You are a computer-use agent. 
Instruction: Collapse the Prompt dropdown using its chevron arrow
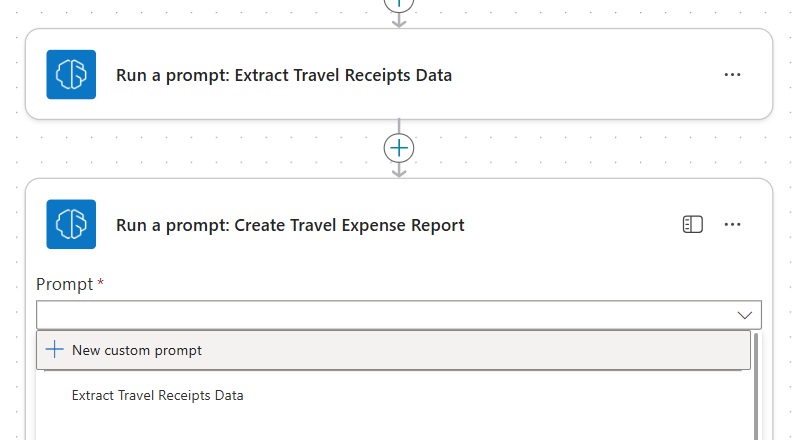click(x=744, y=315)
